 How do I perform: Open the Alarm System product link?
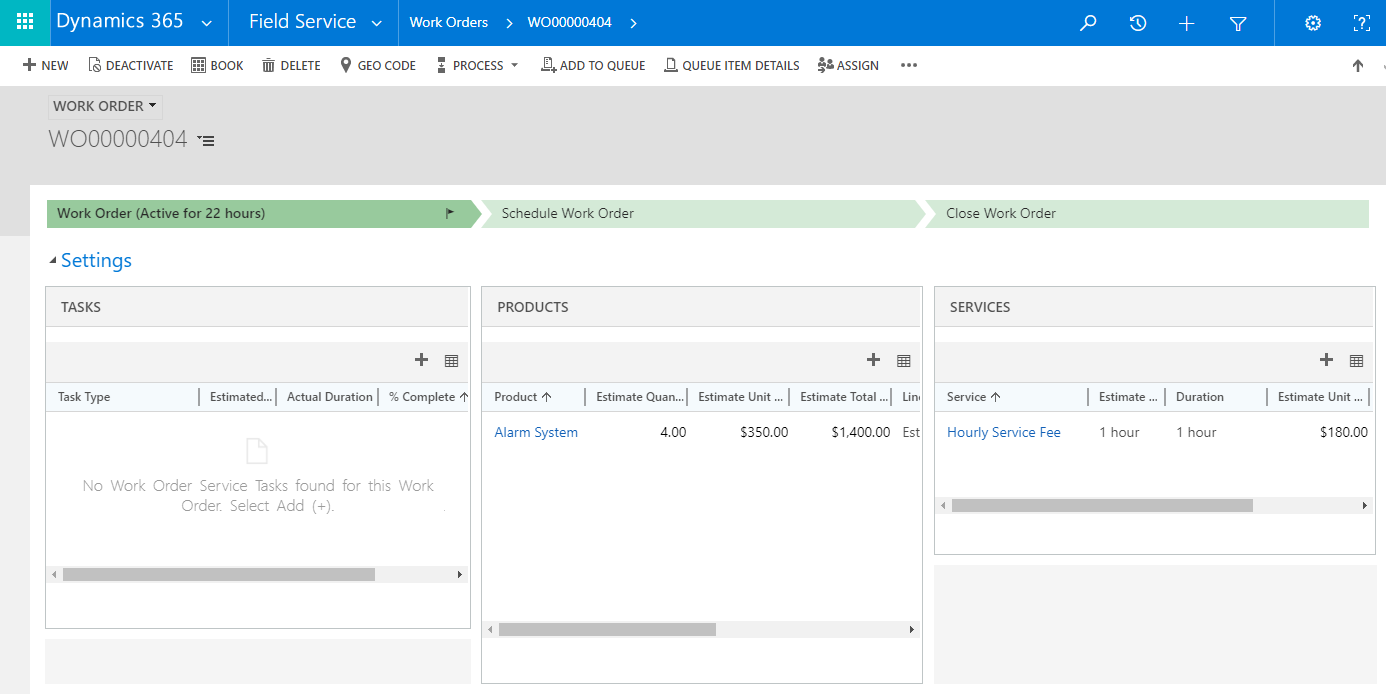click(x=536, y=432)
